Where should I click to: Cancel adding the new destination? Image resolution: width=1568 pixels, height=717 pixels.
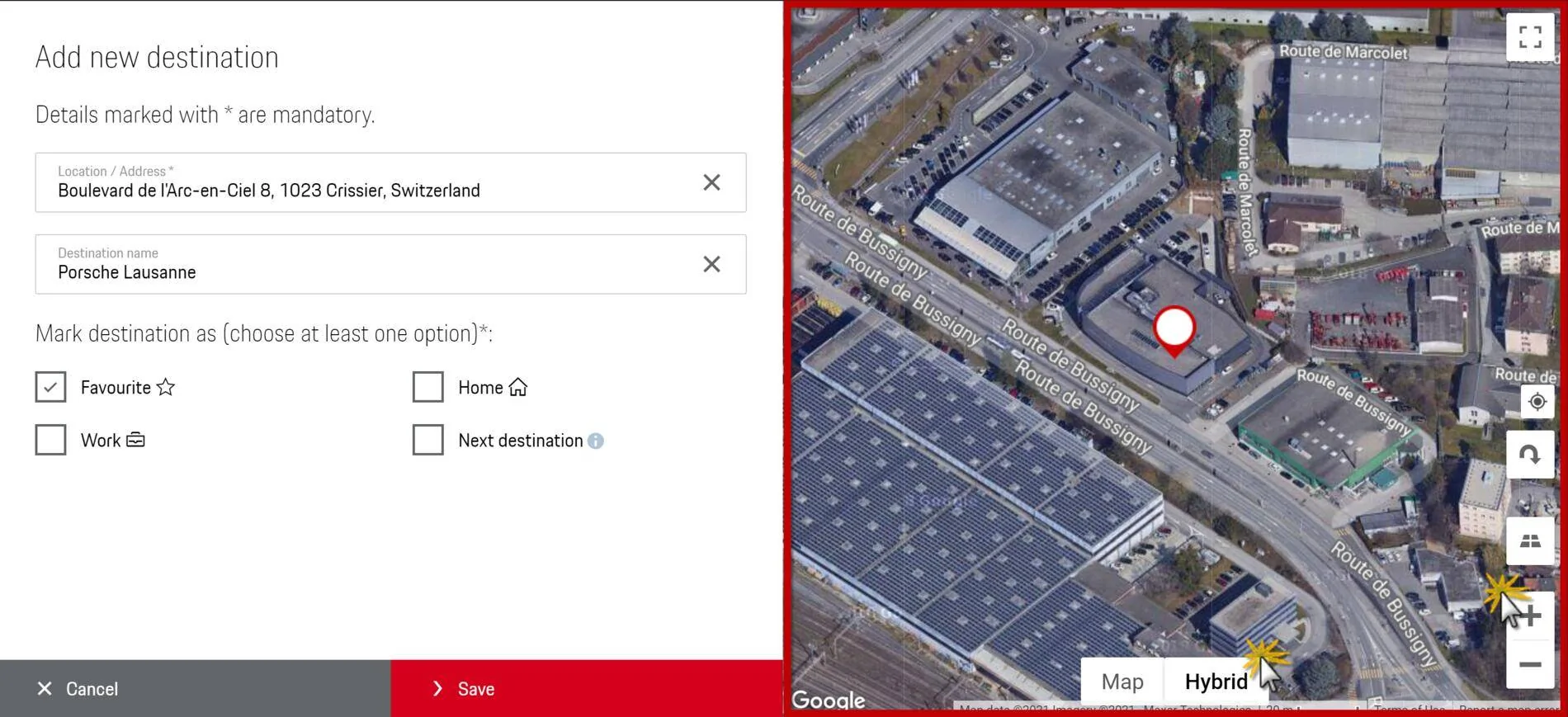(196, 688)
